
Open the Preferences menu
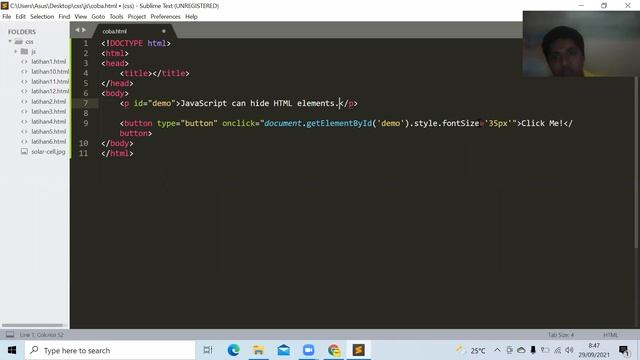click(165, 17)
